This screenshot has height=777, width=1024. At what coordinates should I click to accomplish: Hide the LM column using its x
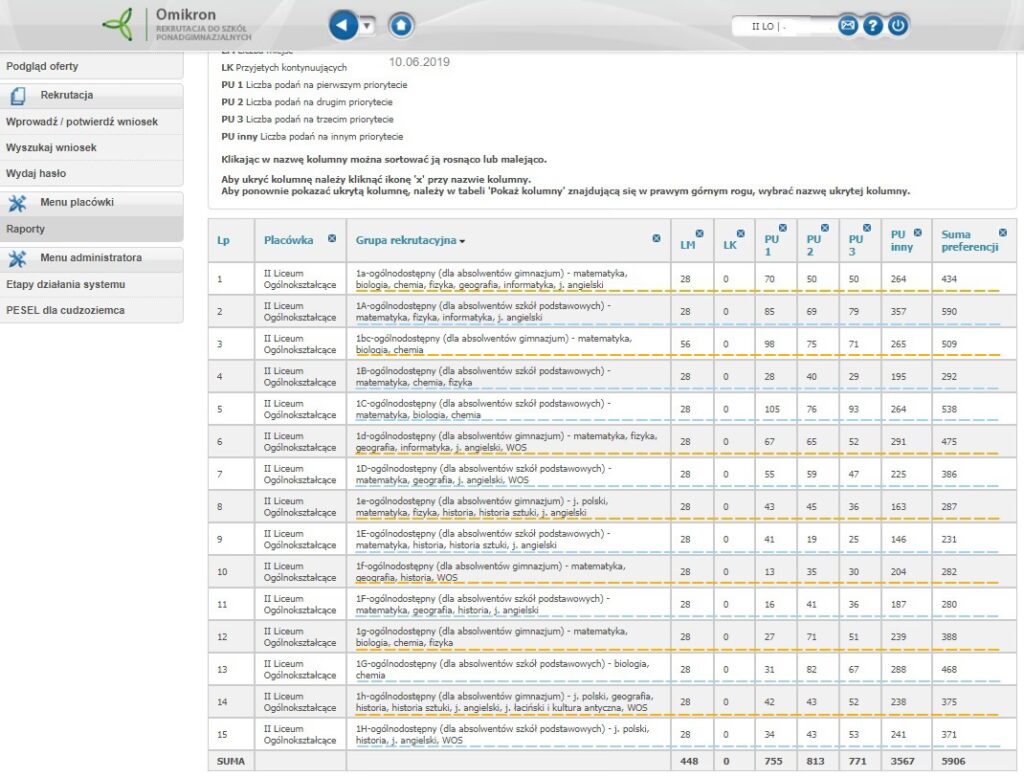click(x=699, y=234)
